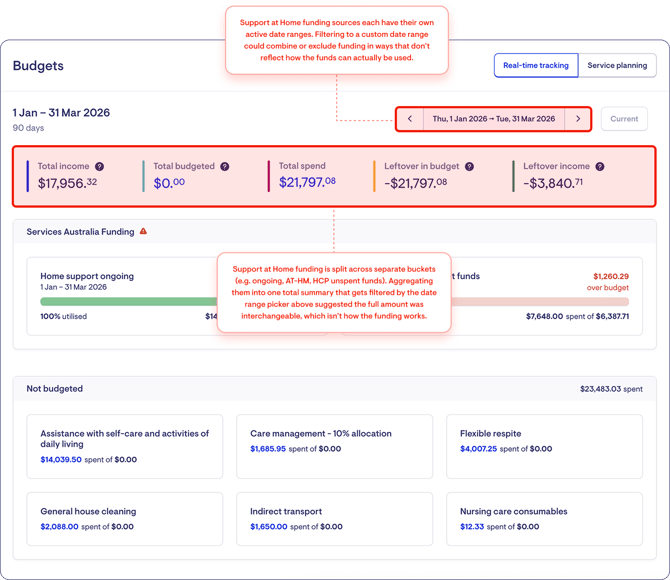Click help icon beside Leftover income
The height and width of the screenshot is (580, 670).
600,167
